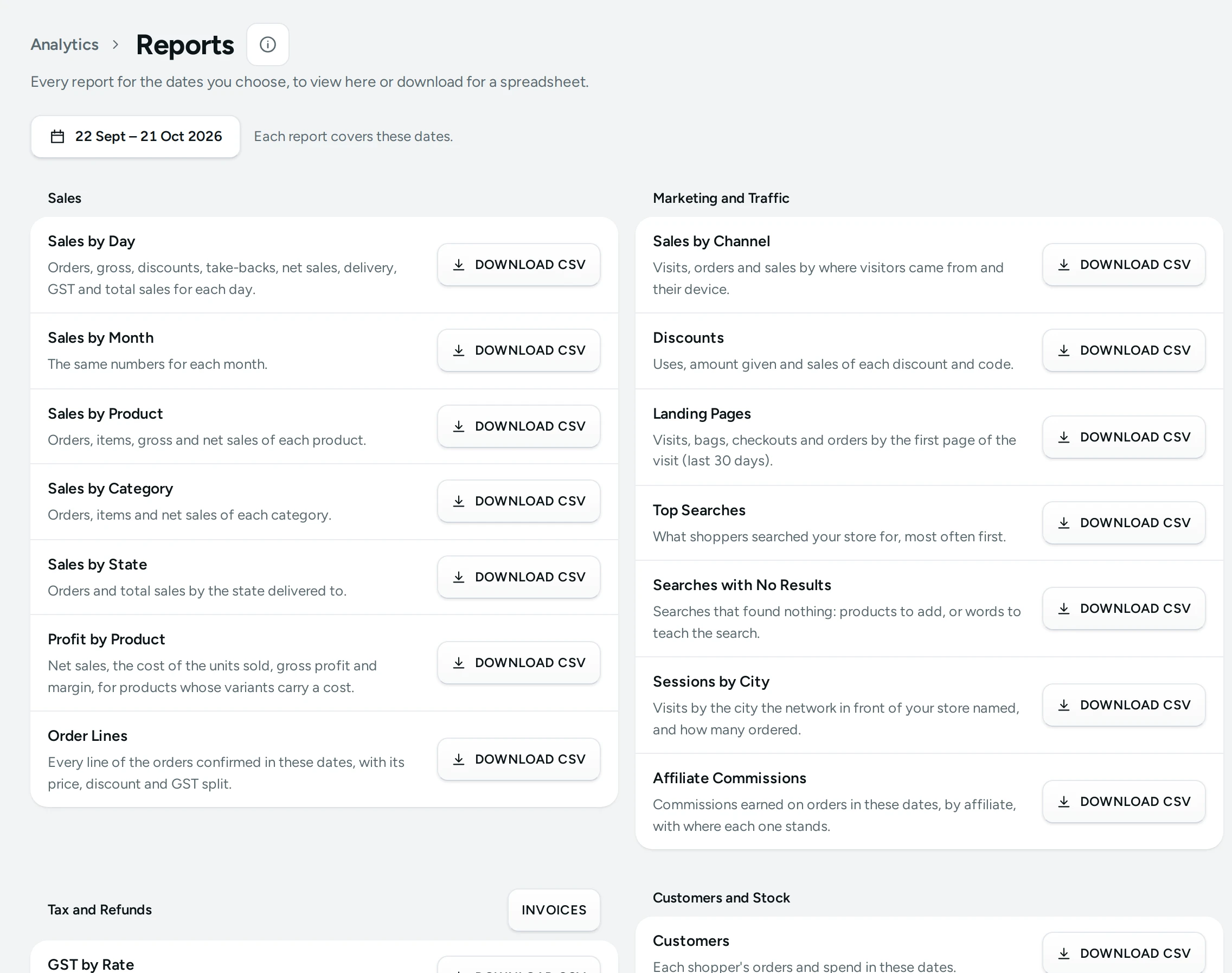1232x973 pixels.
Task: Go back to Analytics breadcrumb
Action: point(65,44)
